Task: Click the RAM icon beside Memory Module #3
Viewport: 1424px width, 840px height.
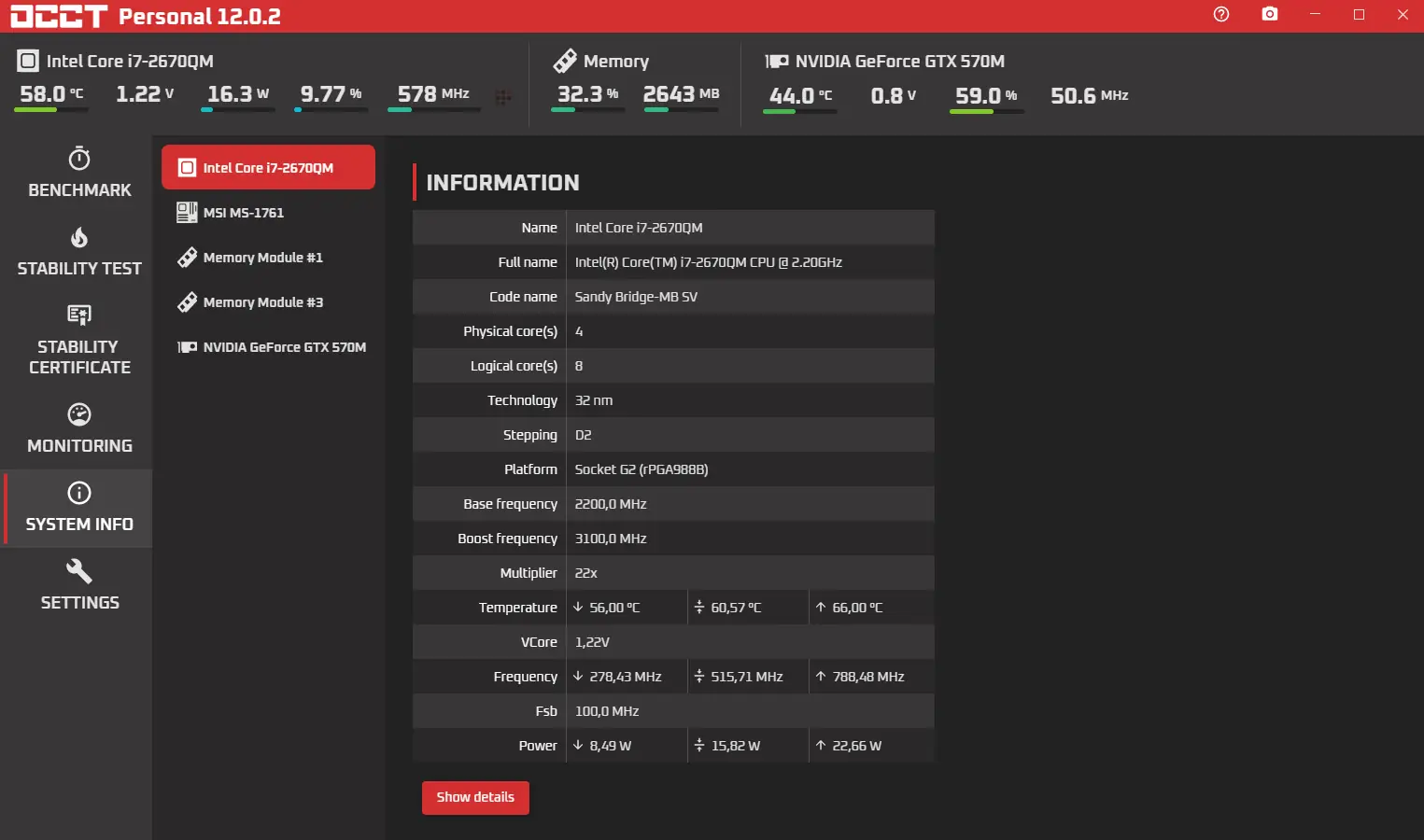Action: click(187, 302)
